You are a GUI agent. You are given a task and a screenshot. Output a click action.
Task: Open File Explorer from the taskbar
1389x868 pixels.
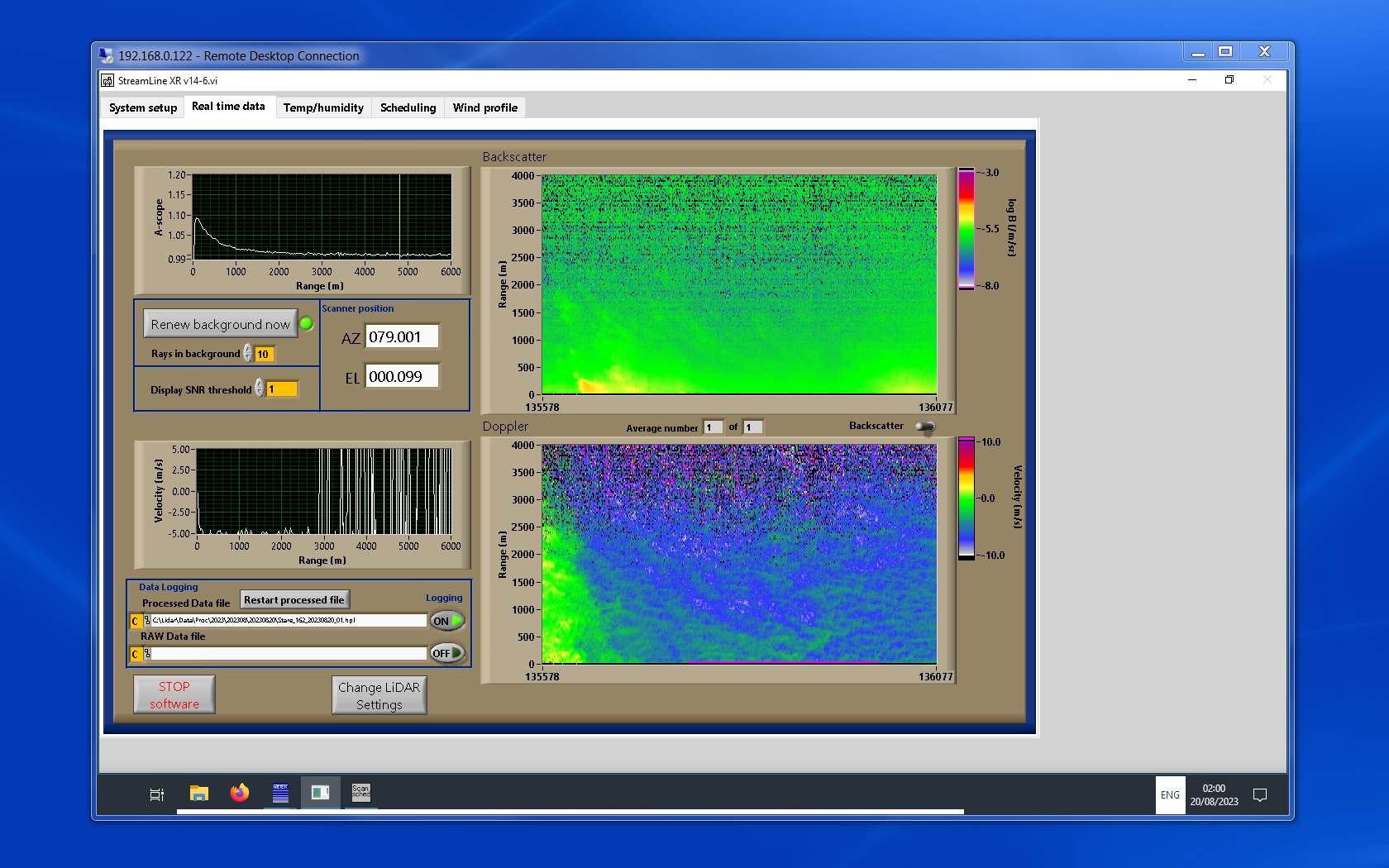[x=198, y=794]
